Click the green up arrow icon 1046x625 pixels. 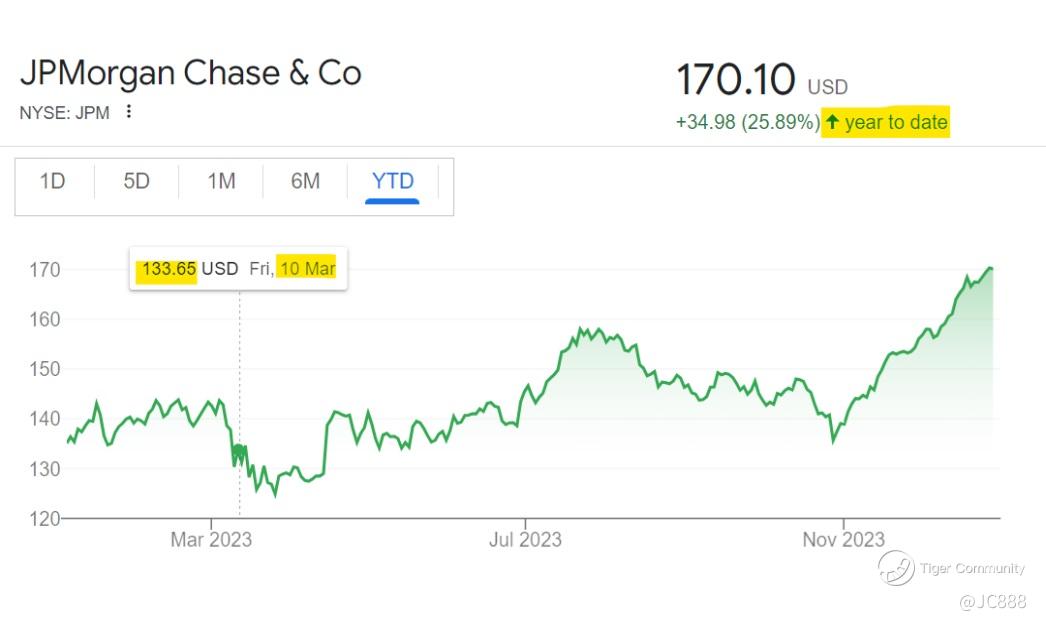832,122
